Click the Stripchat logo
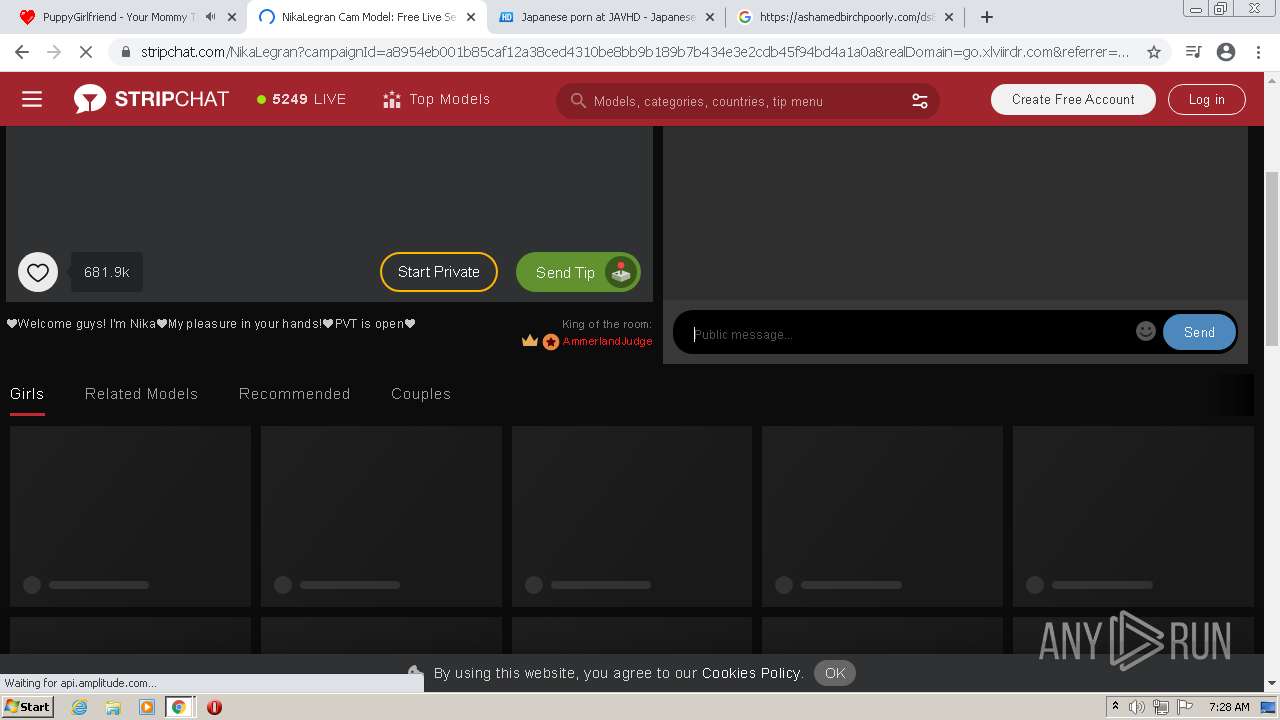 [x=151, y=99]
